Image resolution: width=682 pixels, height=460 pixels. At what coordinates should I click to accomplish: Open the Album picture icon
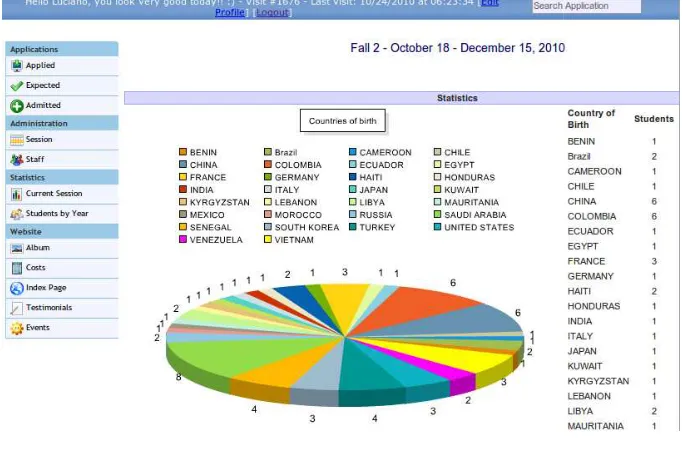pos(17,248)
